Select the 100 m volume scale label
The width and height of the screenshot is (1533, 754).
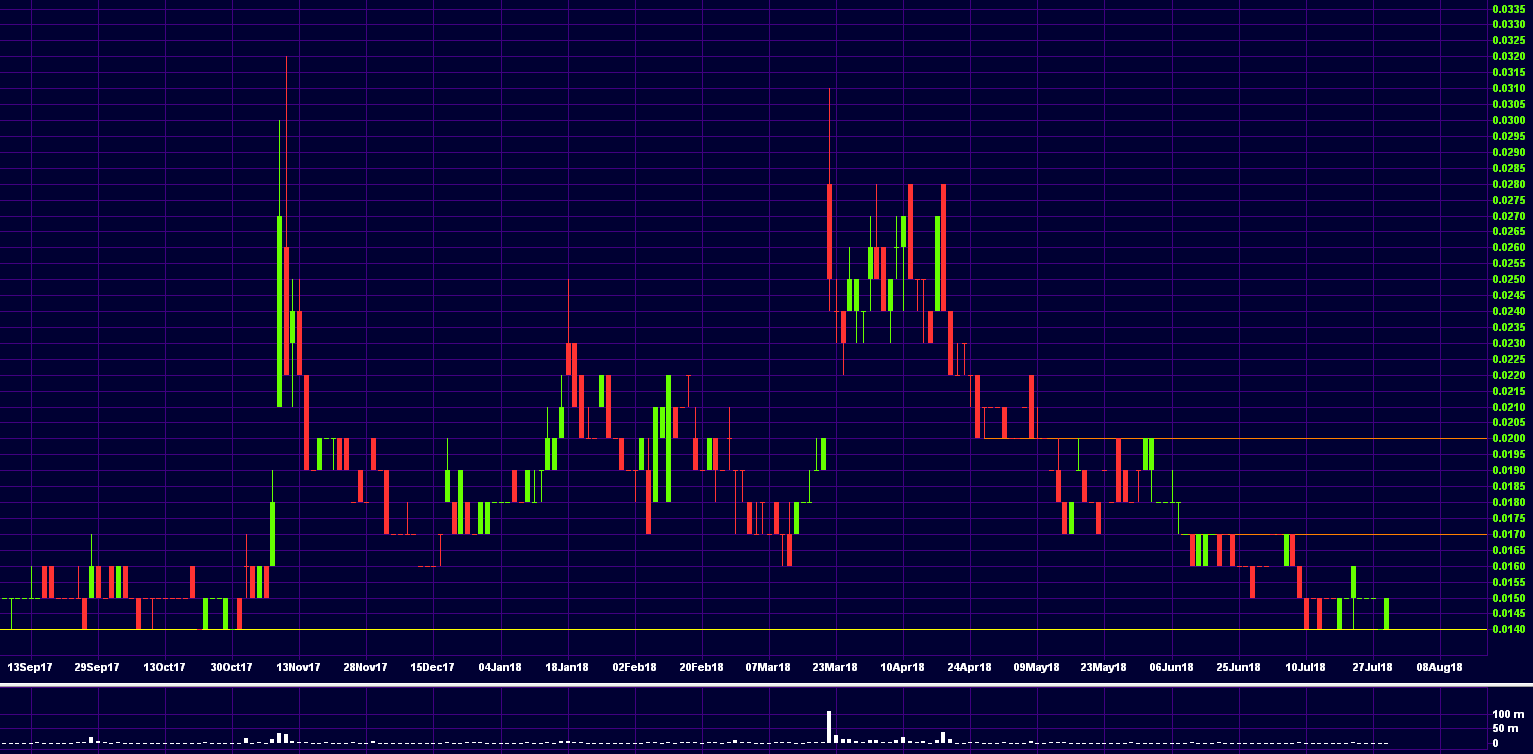(1508, 714)
